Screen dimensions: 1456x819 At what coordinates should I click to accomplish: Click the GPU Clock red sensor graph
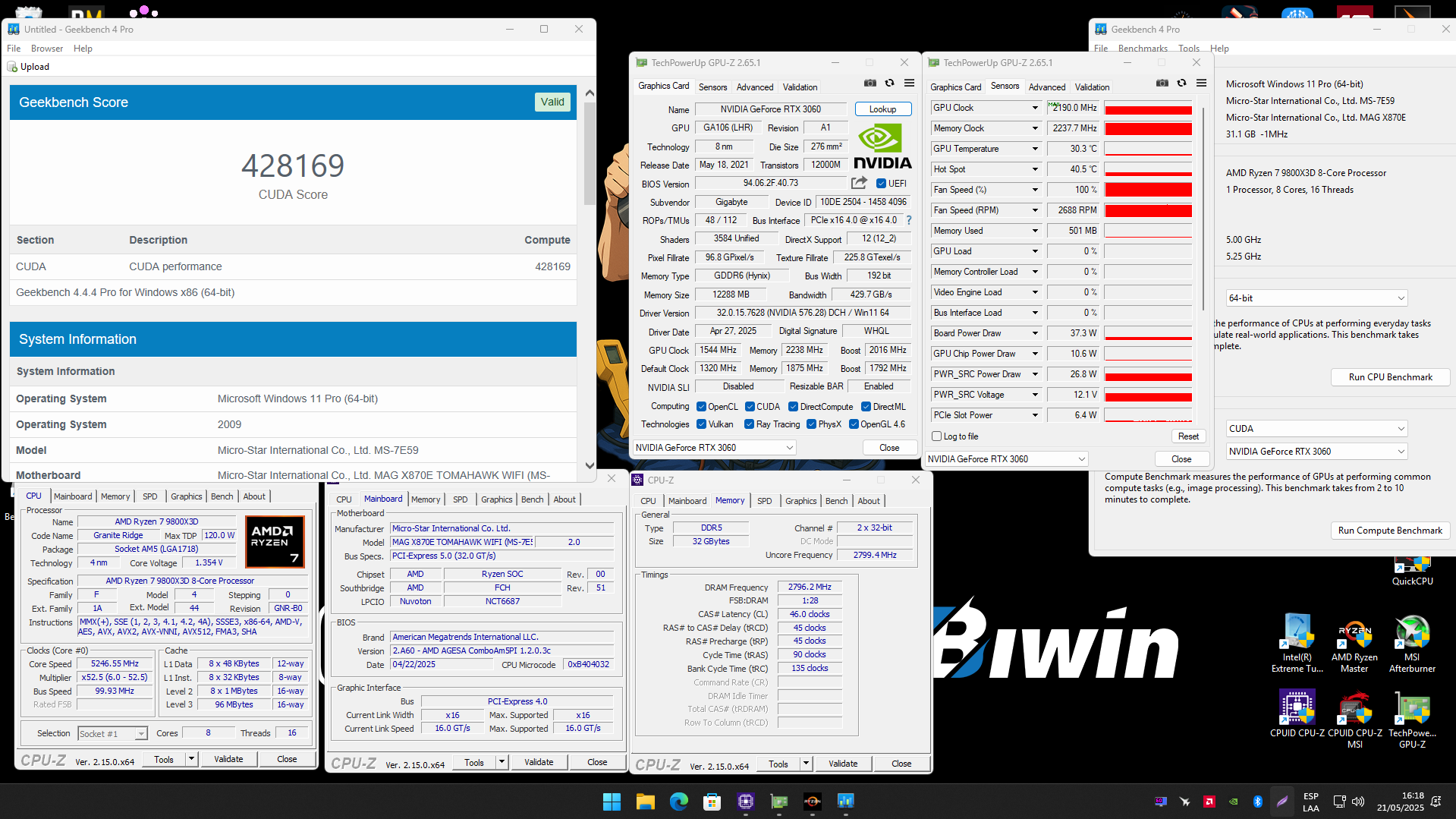point(1148,108)
